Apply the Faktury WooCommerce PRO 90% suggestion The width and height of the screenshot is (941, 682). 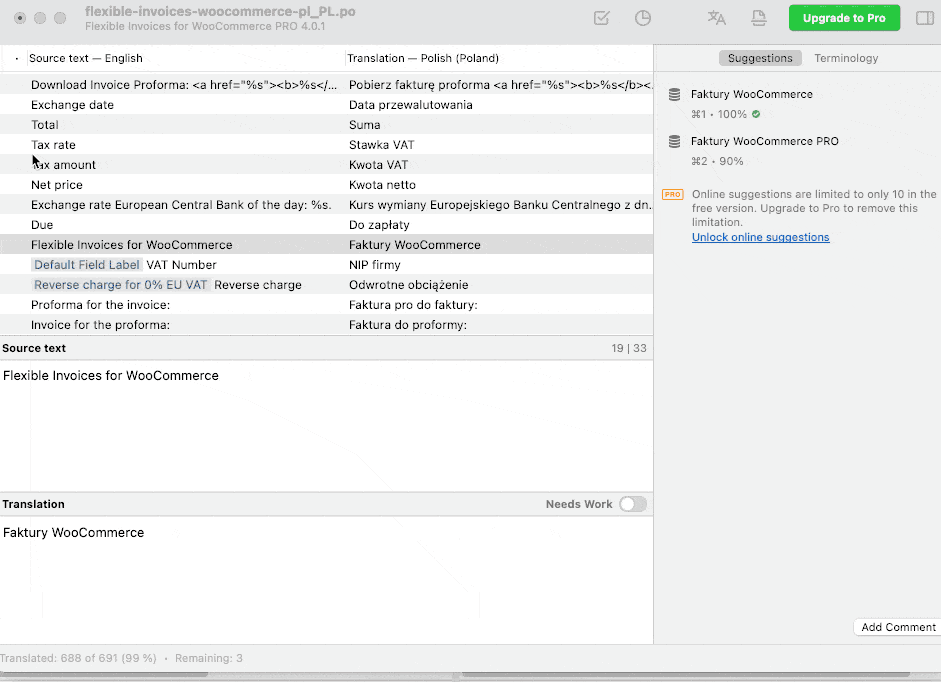(x=798, y=151)
